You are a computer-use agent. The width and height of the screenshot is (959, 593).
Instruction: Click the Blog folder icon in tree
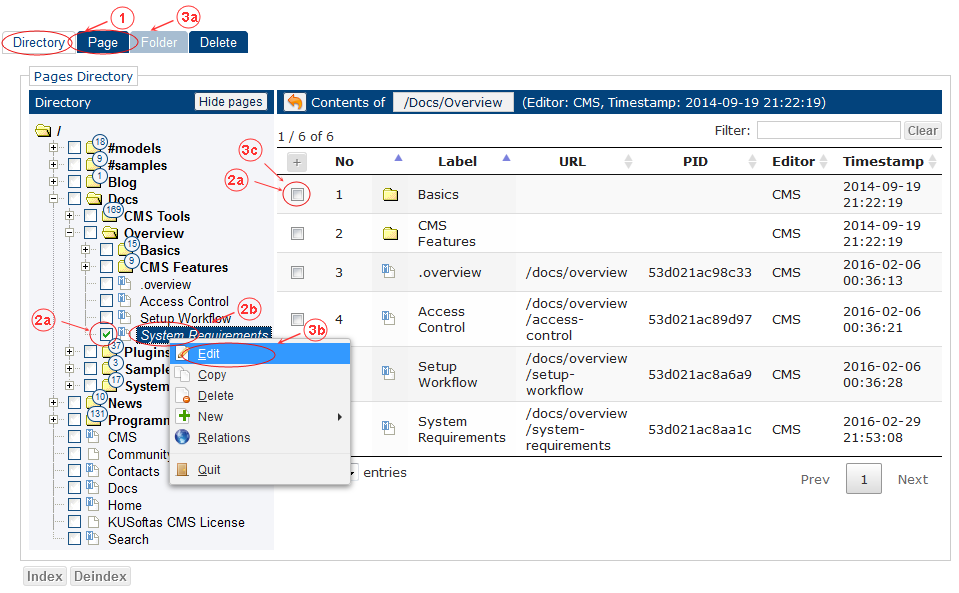coord(94,183)
